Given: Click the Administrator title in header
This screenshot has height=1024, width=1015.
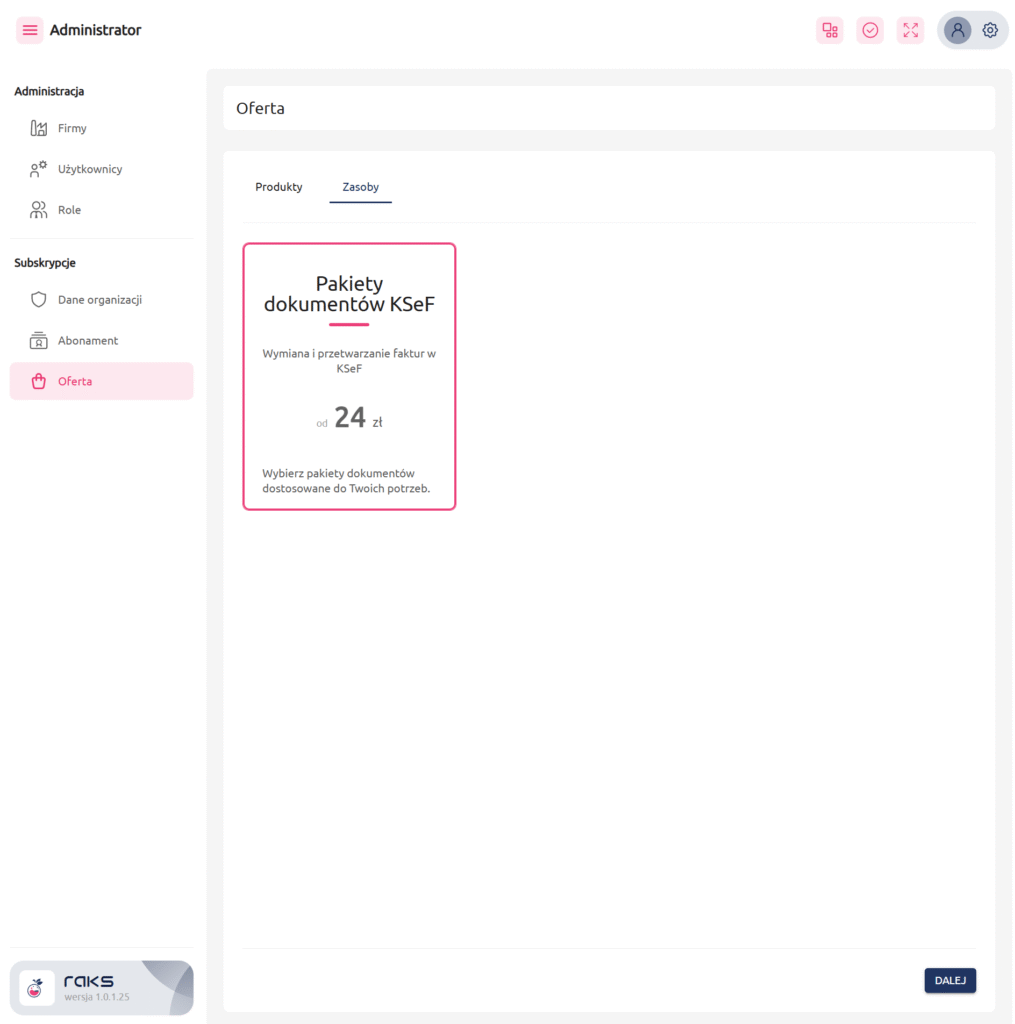Looking at the screenshot, I should click(x=96, y=30).
